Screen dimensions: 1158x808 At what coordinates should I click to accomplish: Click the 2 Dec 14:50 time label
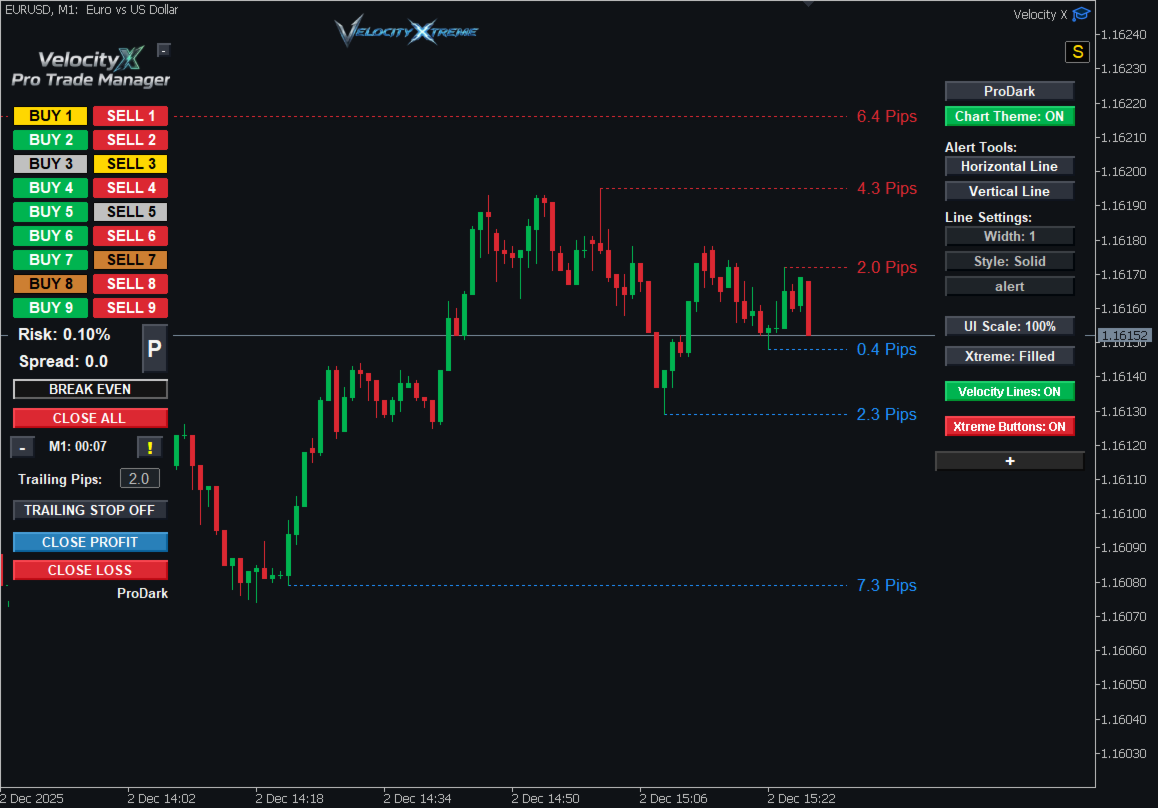pyautogui.click(x=545, y=798)
